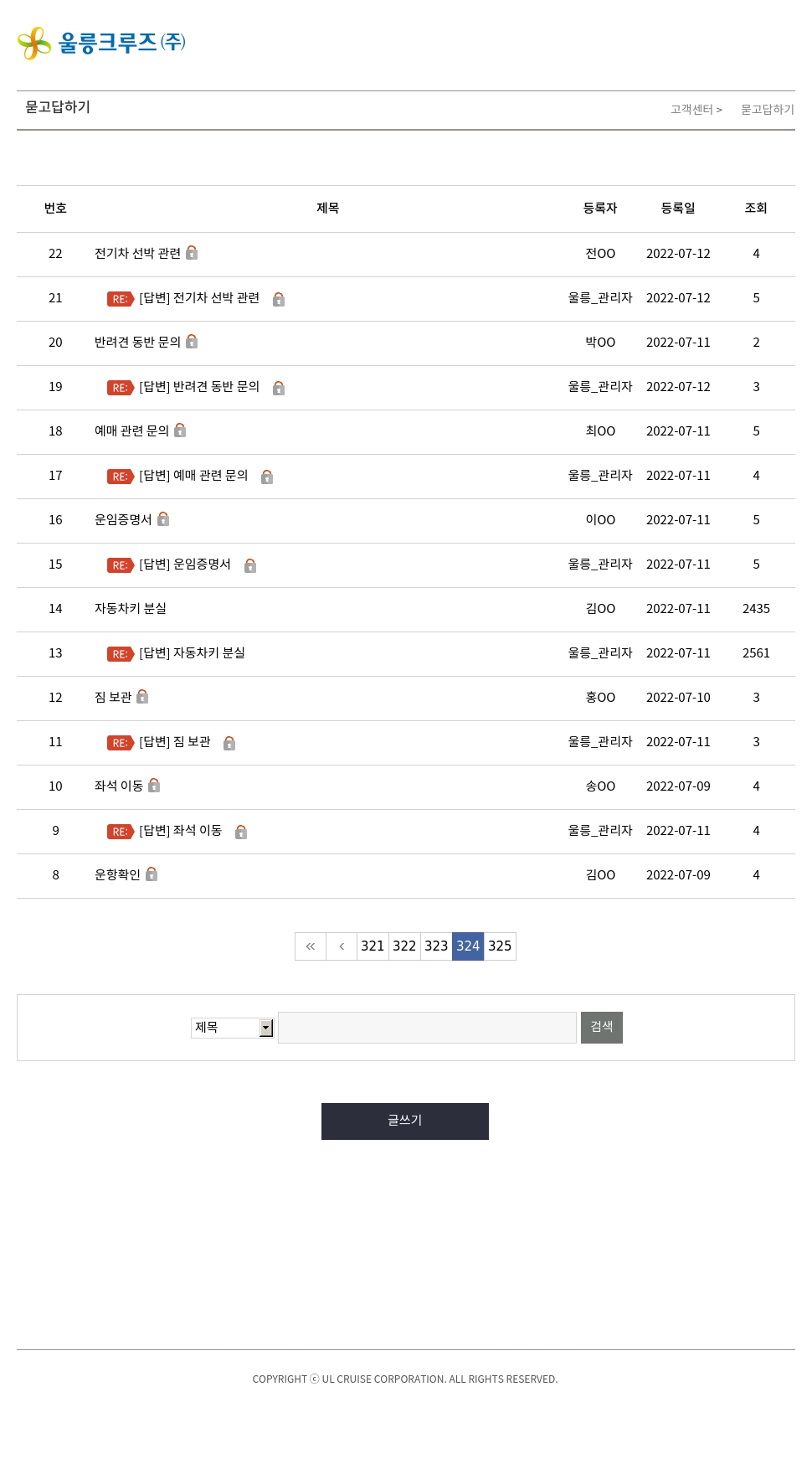
Task: Go to the previous page arrow
Action: (342, 946)
